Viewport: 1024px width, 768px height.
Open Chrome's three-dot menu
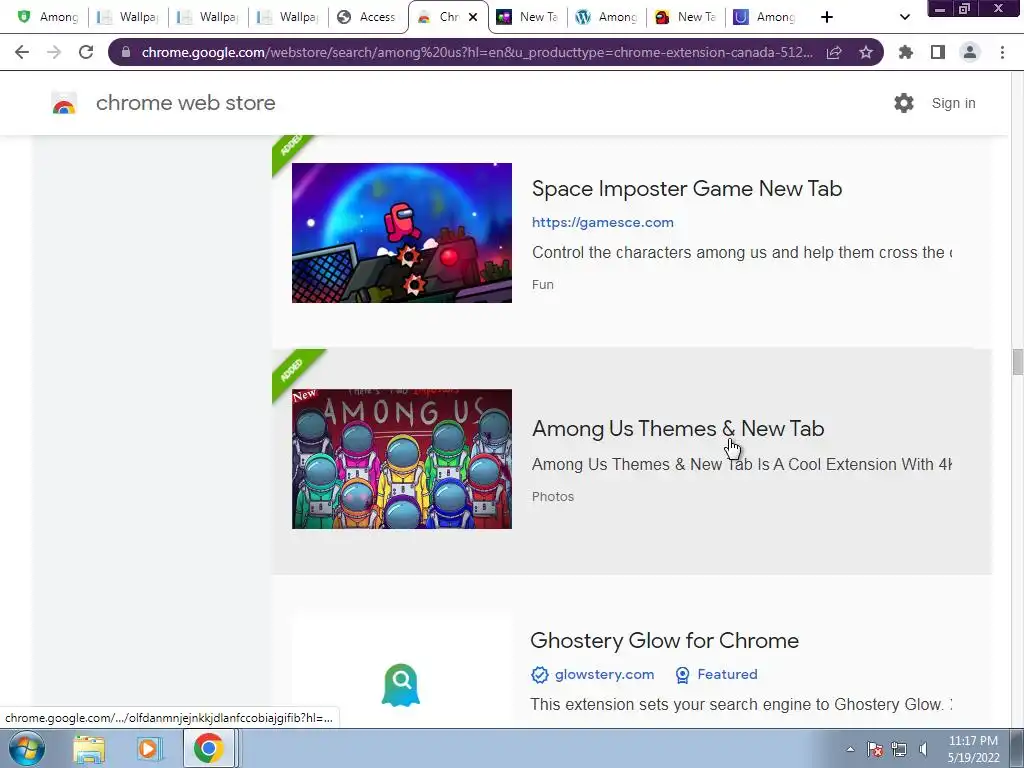click(1002, 52)
